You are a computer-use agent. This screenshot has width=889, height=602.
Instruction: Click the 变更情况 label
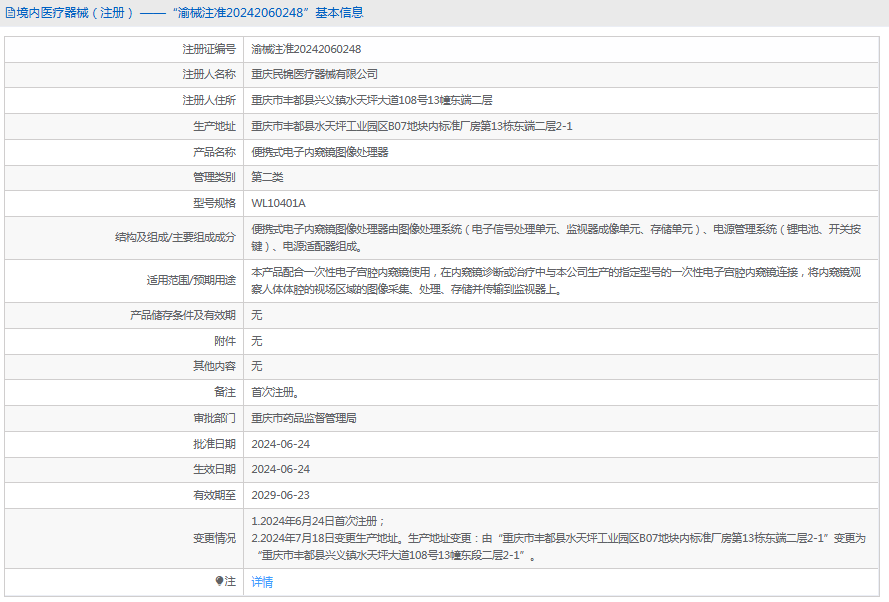(214, 538)
